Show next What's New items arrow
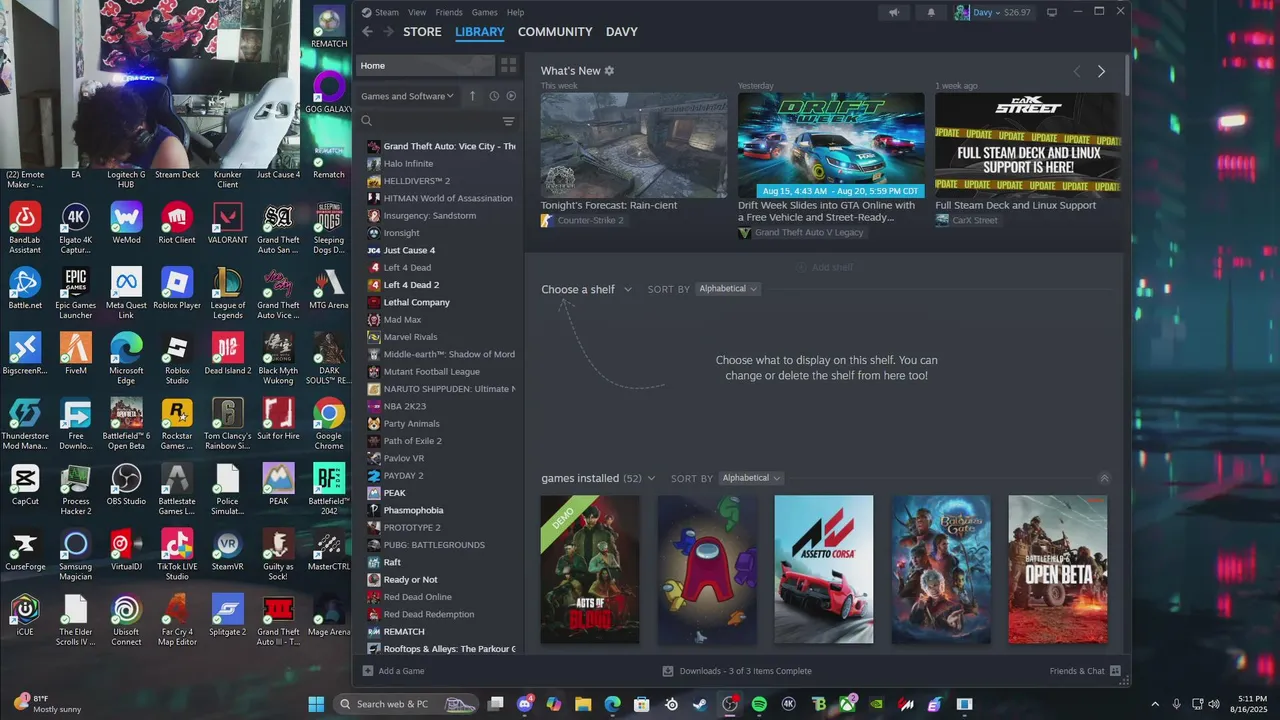 (1101, 71)
